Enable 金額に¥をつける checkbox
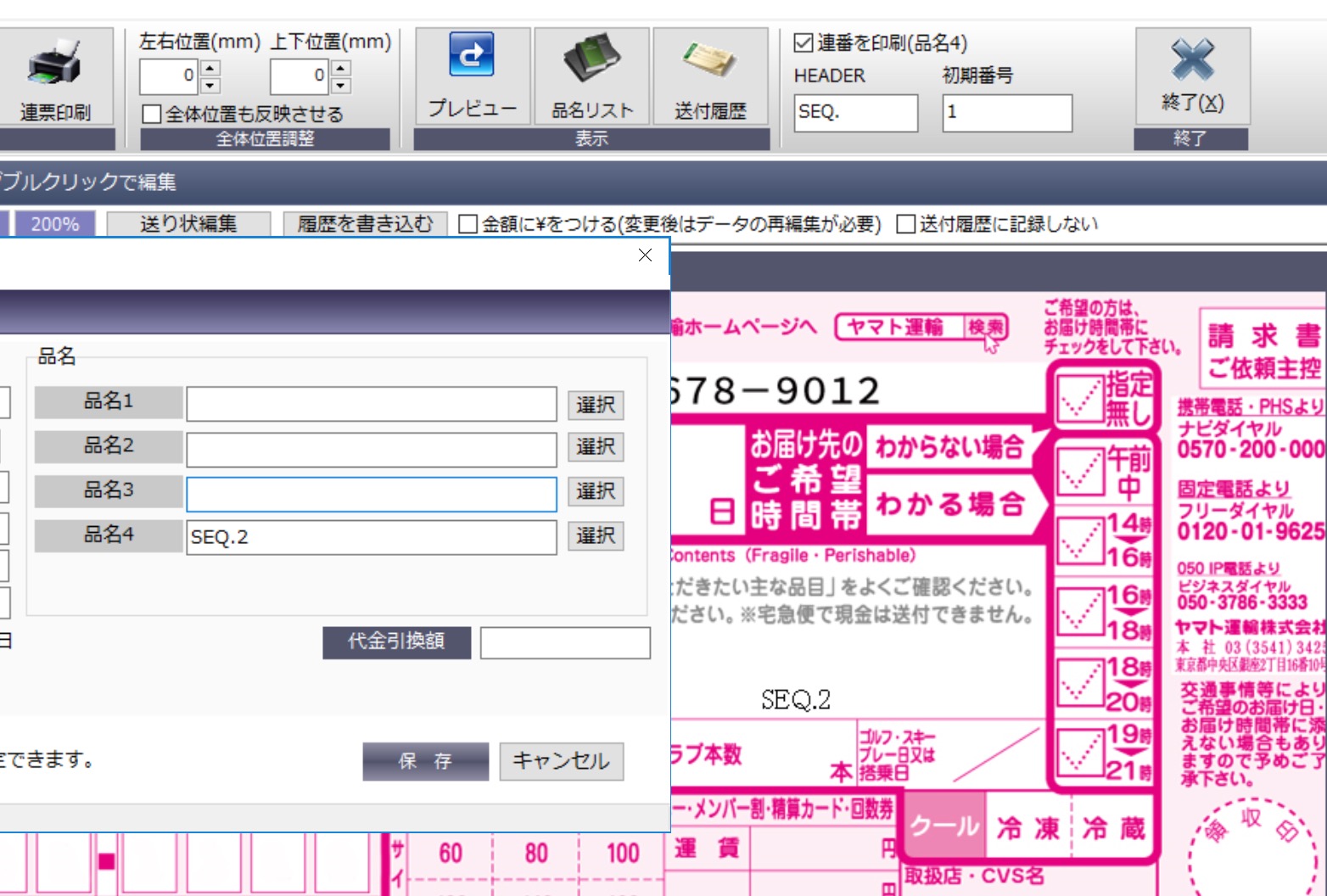1327x896 pixels. click(x=468, y=224)
